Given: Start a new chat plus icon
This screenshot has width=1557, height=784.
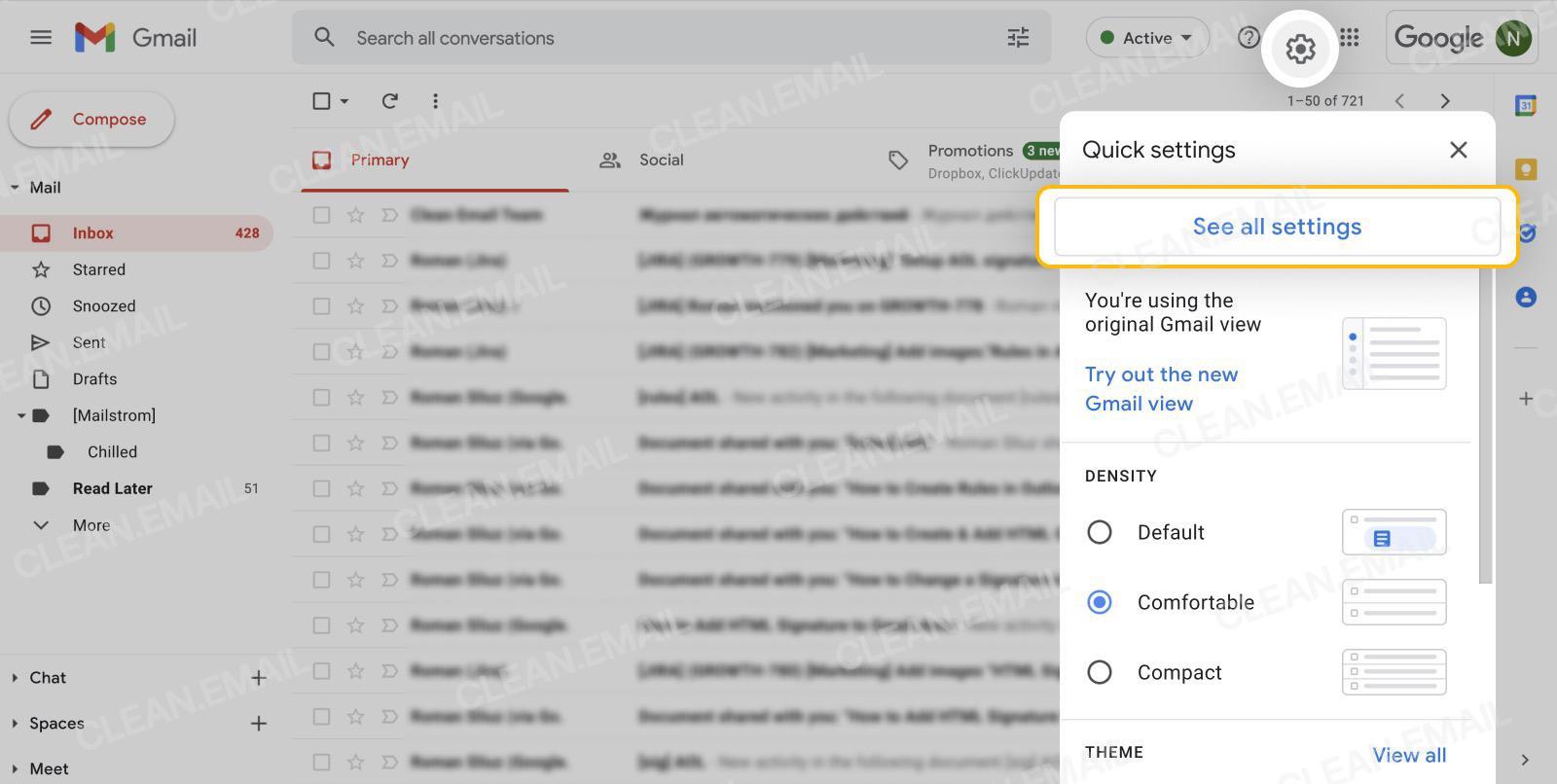Looking at the screenshot, I should (x=259, y=678).
